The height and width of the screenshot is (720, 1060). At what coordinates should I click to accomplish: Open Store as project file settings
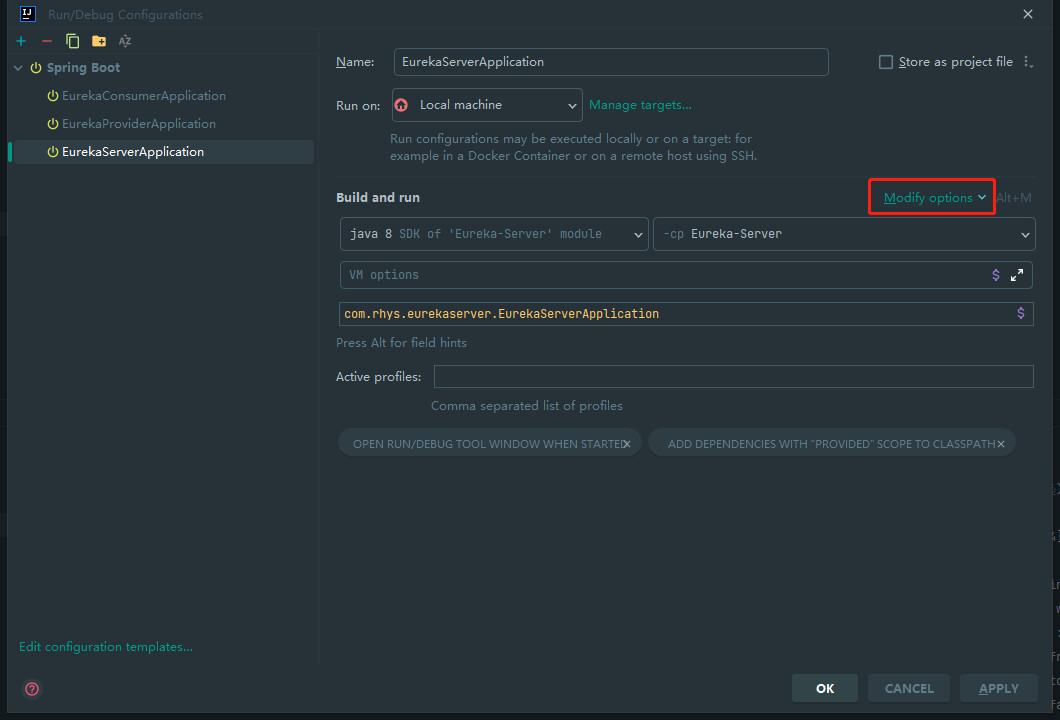[x=1028, y=62]
